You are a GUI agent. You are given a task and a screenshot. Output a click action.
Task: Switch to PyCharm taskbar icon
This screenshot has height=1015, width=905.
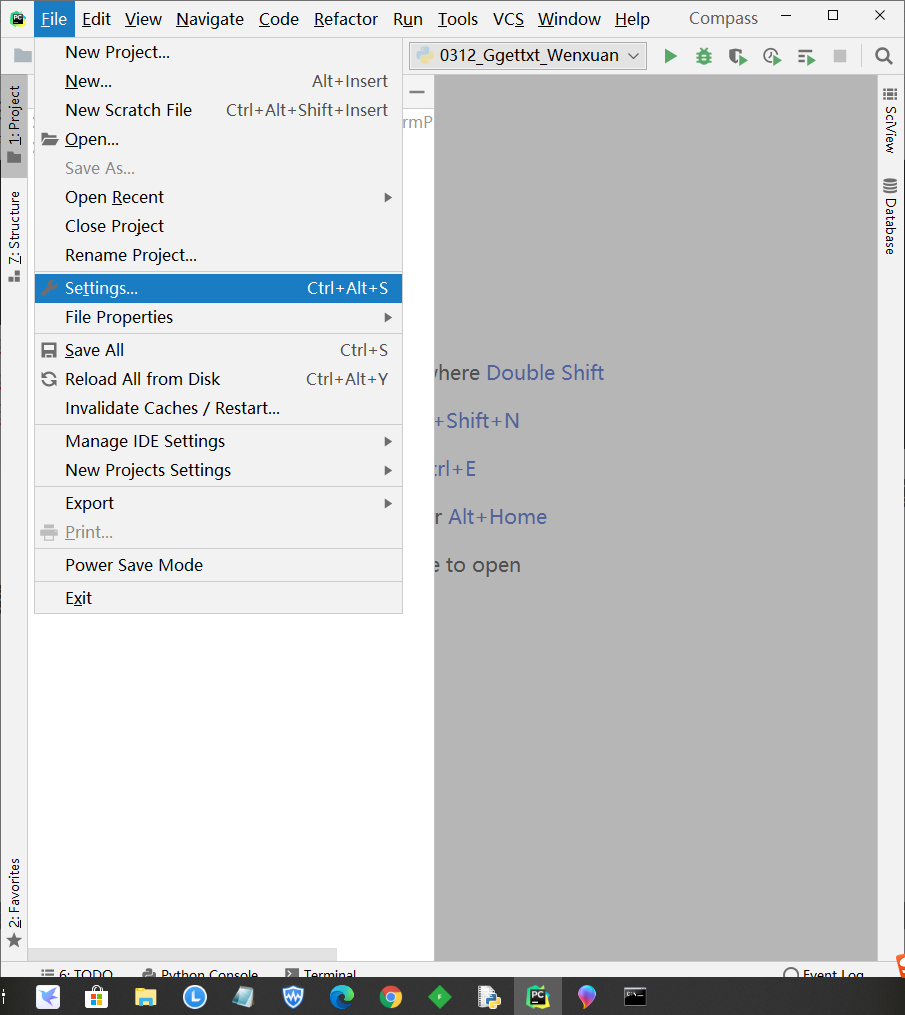[x=537, y=997]
